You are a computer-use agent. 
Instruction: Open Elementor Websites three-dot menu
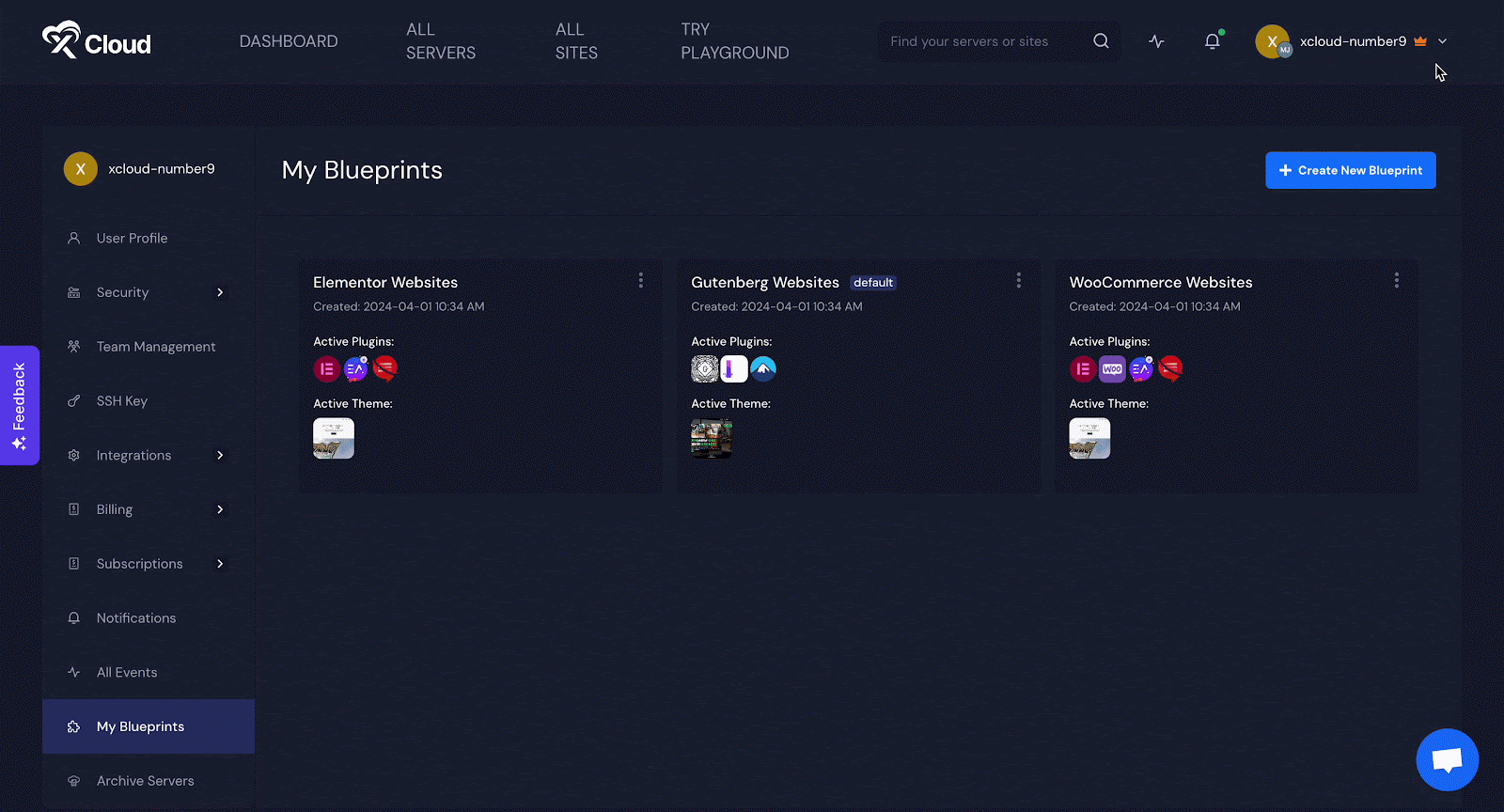pyautogui.click(x=641, y=281)
